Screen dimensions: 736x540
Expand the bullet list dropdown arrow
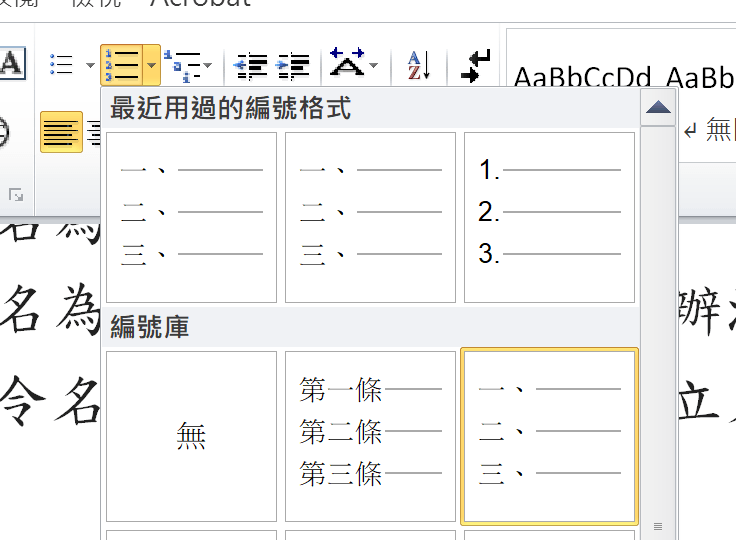pyautogui.click(x=90, y=67)
